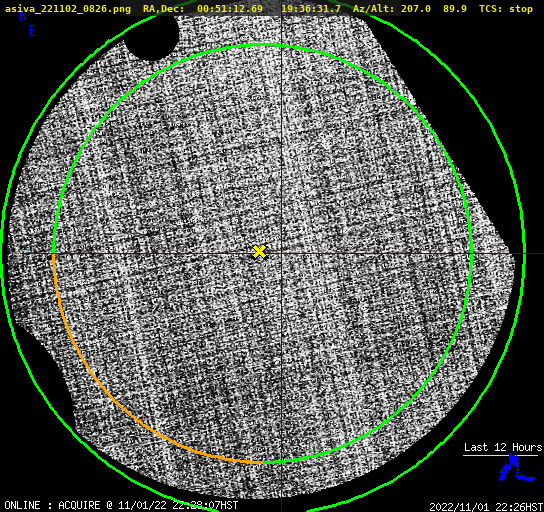The height and width of the screenshot is (512, 544).
Task: Click the yellow X telescope pointing marker
Action: click(259, 252)
